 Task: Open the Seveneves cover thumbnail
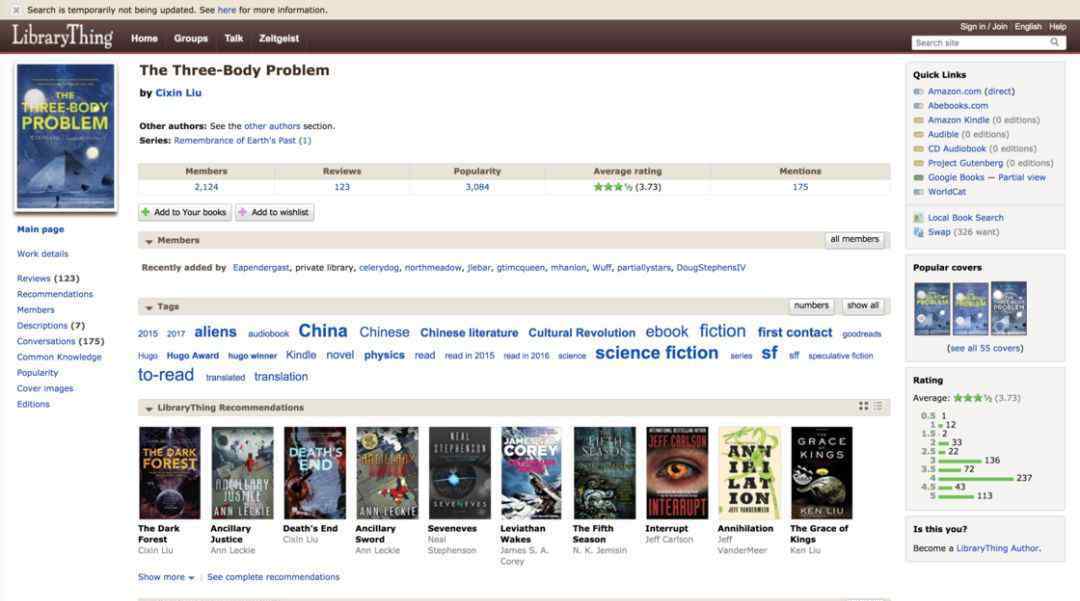pos(459,473)
